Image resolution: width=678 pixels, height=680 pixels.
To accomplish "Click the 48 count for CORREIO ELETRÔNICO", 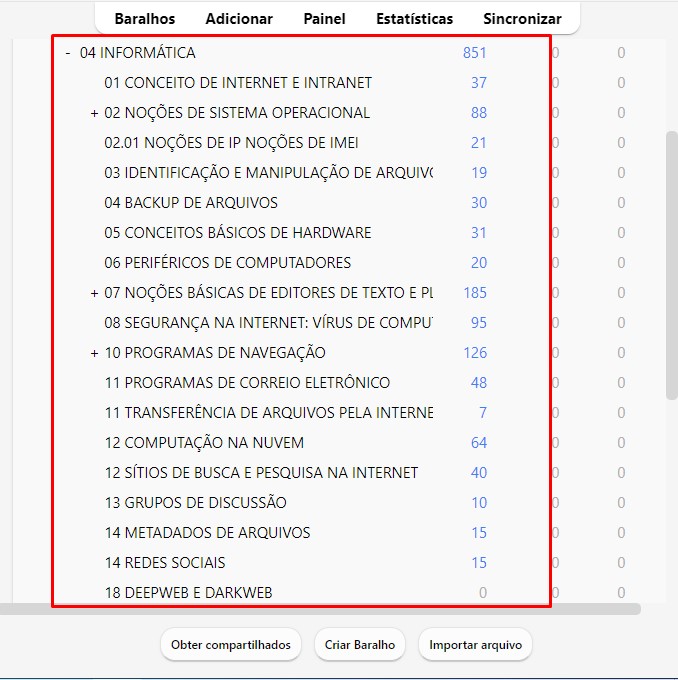I will 479,382.
